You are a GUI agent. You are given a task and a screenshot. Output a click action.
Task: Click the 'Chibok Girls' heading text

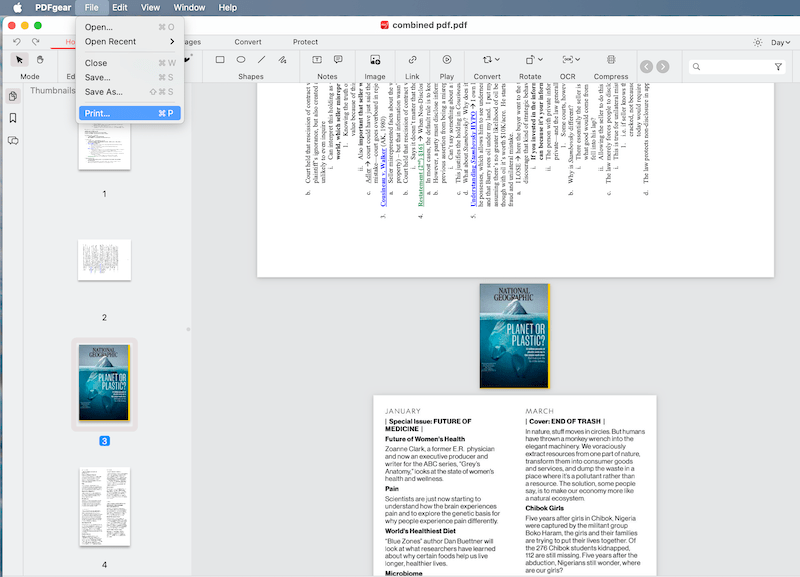point(544,508)
